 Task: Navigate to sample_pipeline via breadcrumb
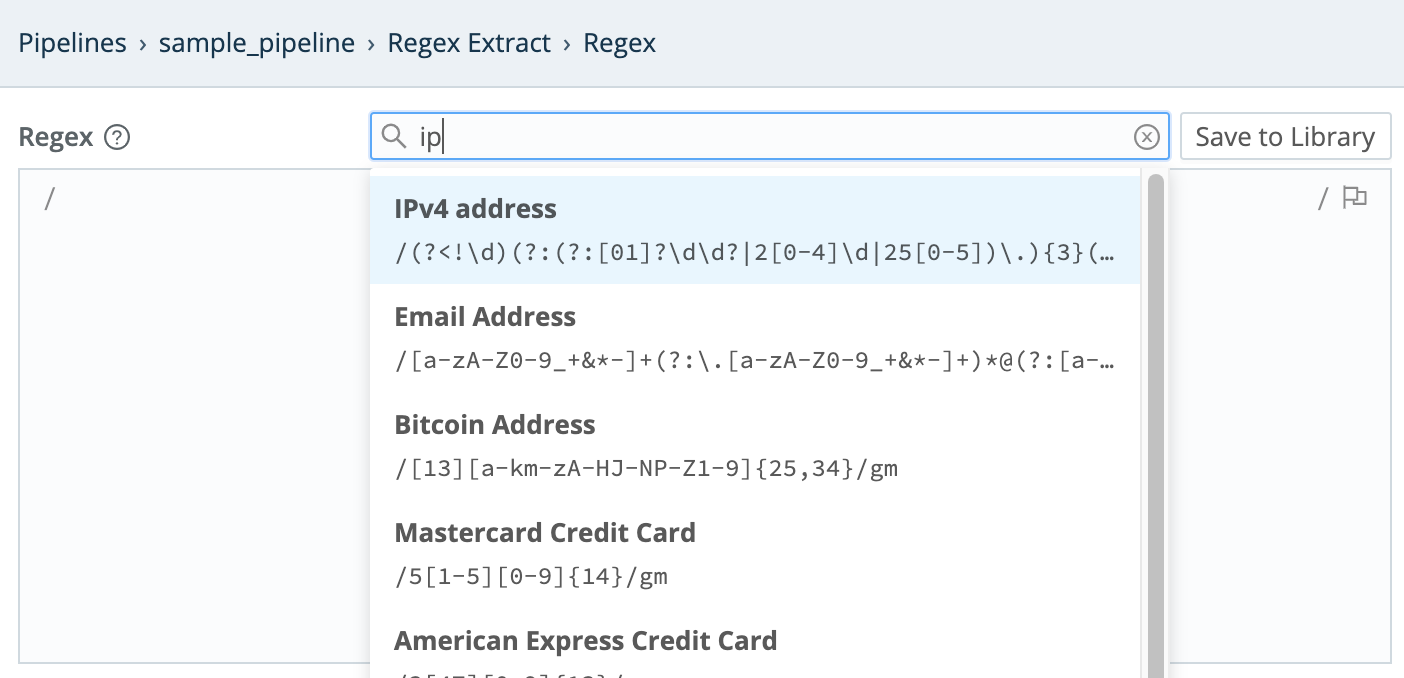pos(256,42)
